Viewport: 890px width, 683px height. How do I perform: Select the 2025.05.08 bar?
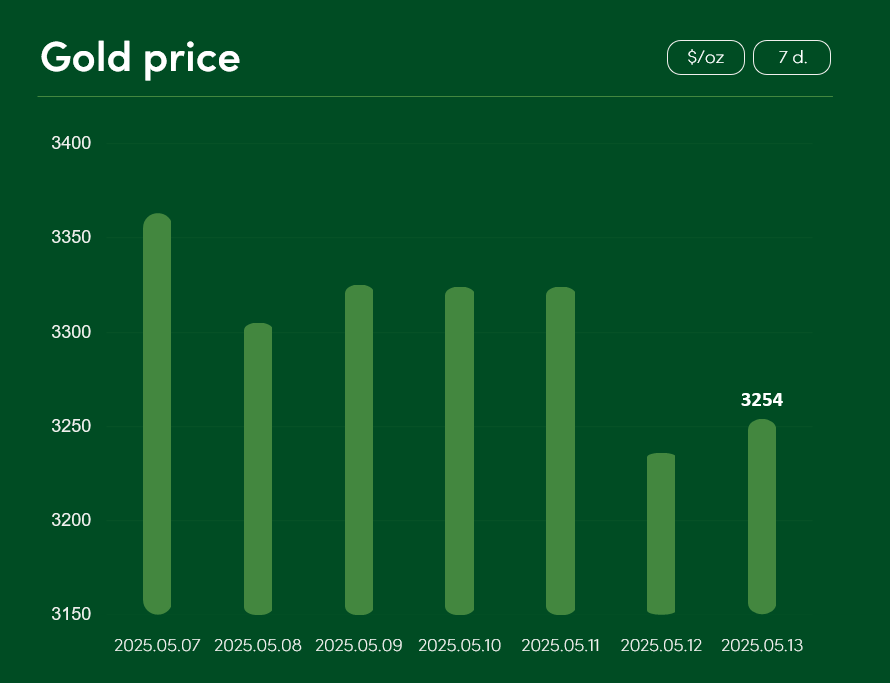point(258,469)
